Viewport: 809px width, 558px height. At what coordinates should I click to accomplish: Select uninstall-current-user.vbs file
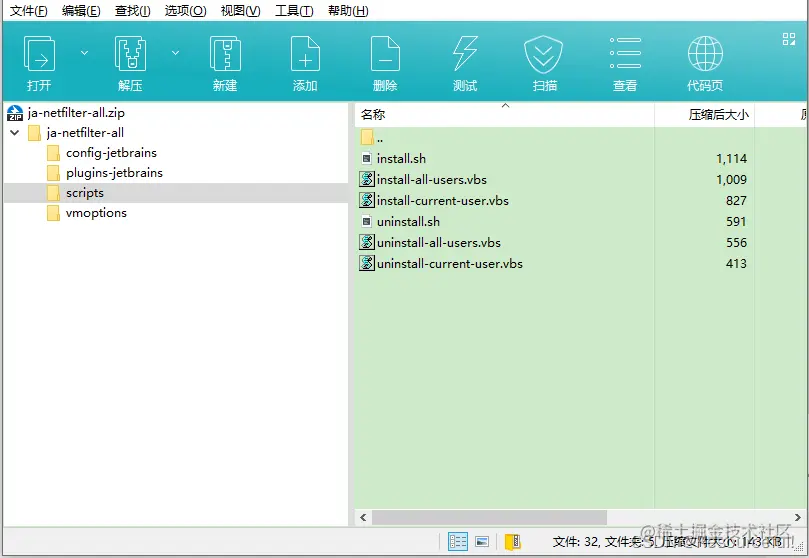[x=449, y=264]
